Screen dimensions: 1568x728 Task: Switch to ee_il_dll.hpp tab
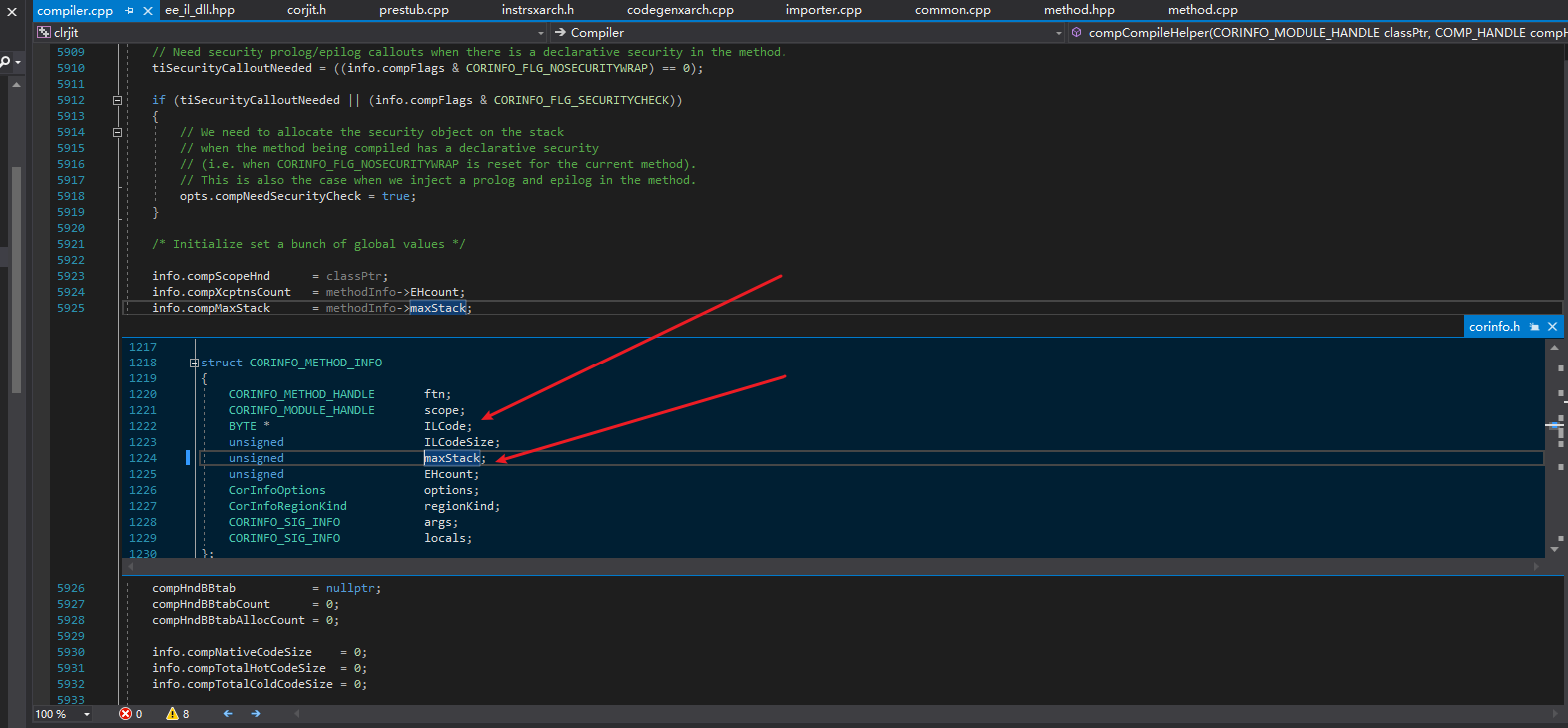200,10
